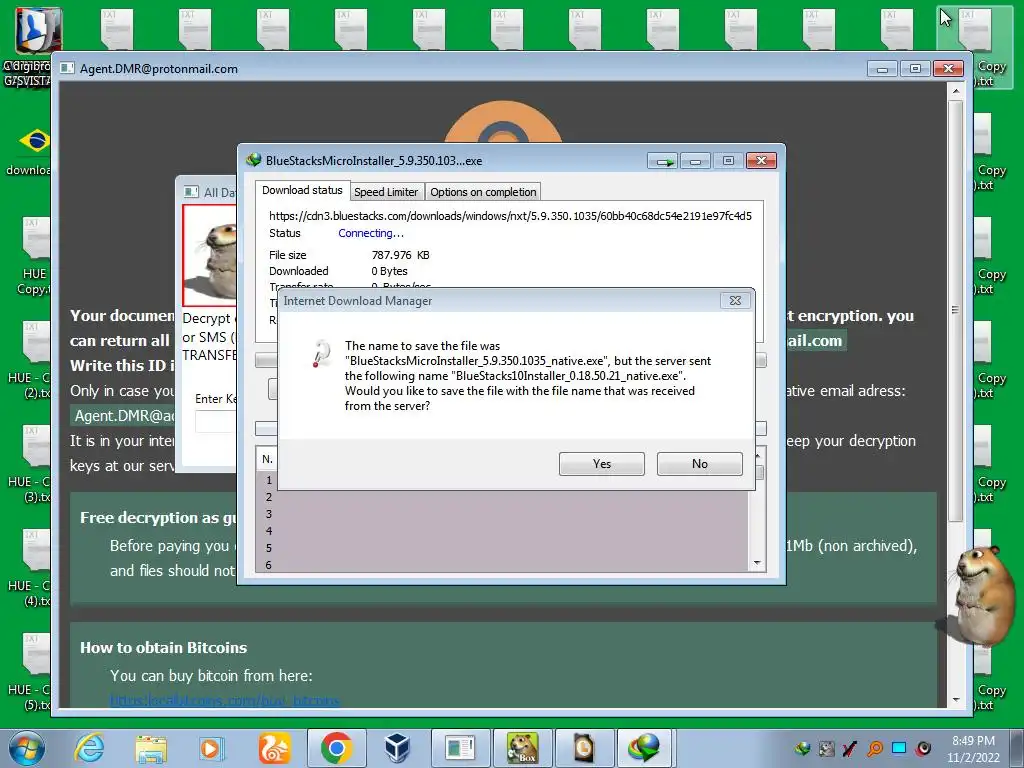Viewport: 1024px width, 768px height.
Task: Launch Internet Explorer from taskbar
Action: (89, 748)
